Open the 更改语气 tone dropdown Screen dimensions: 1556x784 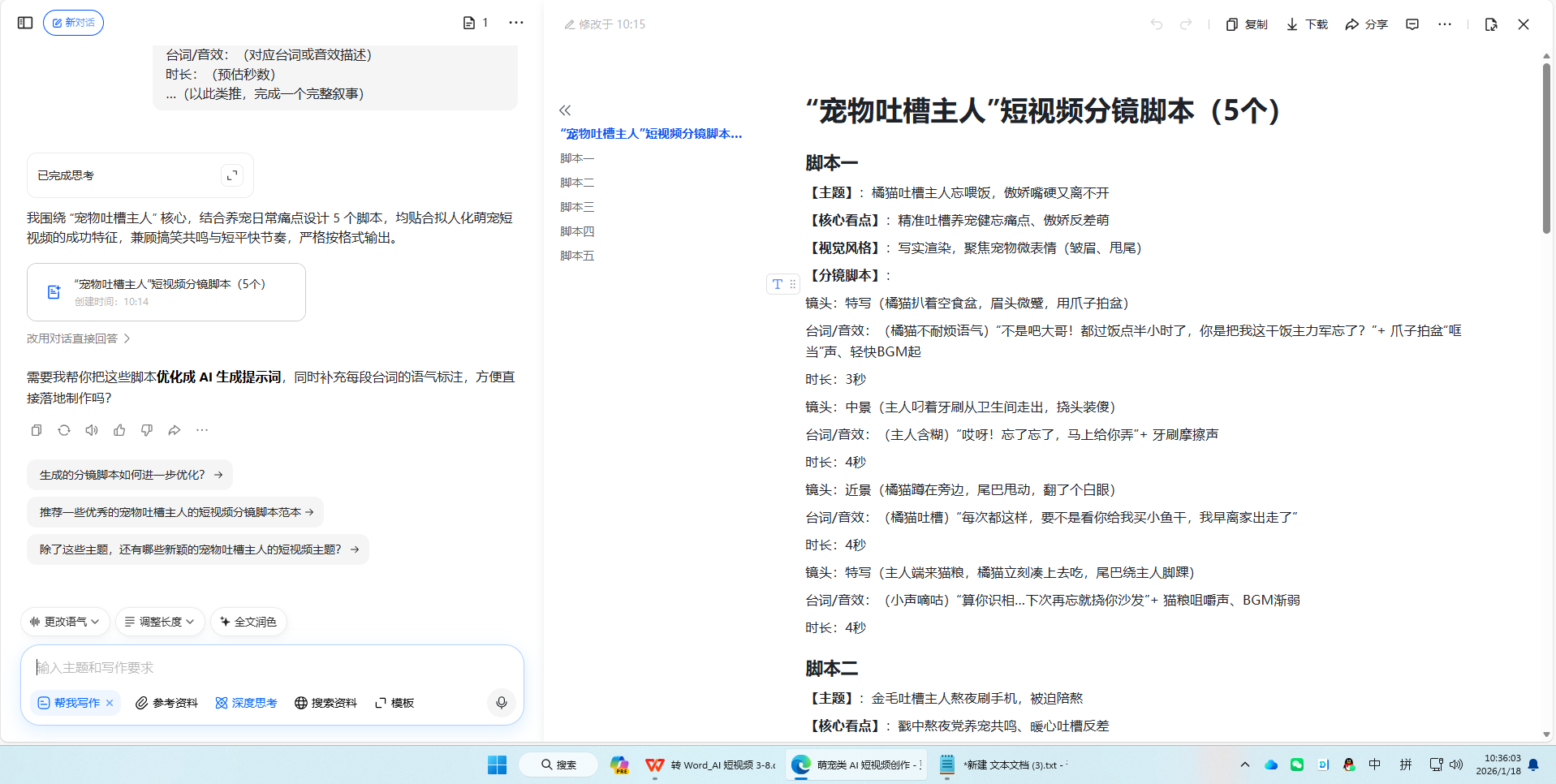[x=65, y=621]
